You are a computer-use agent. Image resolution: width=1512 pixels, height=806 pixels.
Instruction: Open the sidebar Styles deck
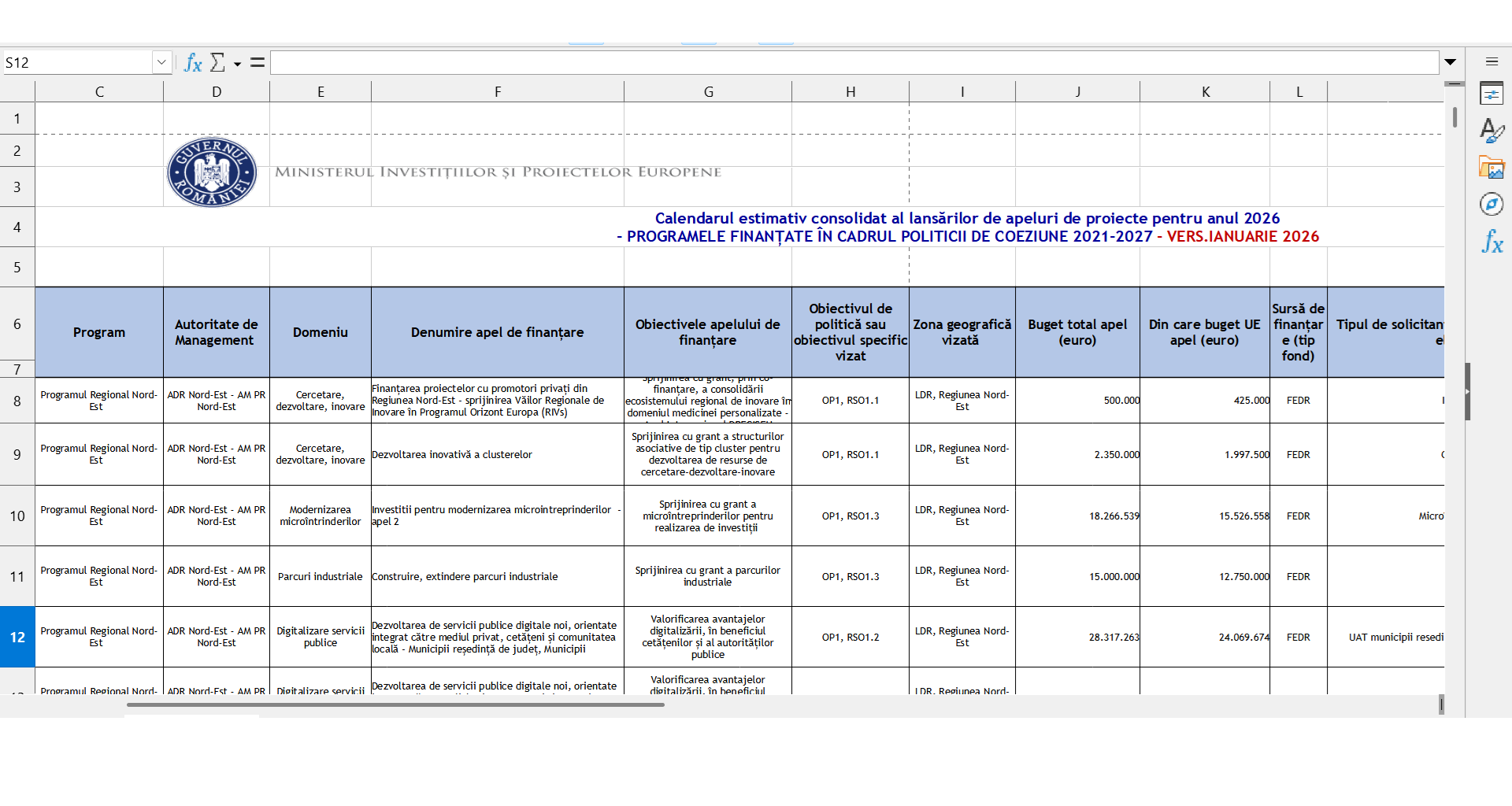[x=1492, y=130]
